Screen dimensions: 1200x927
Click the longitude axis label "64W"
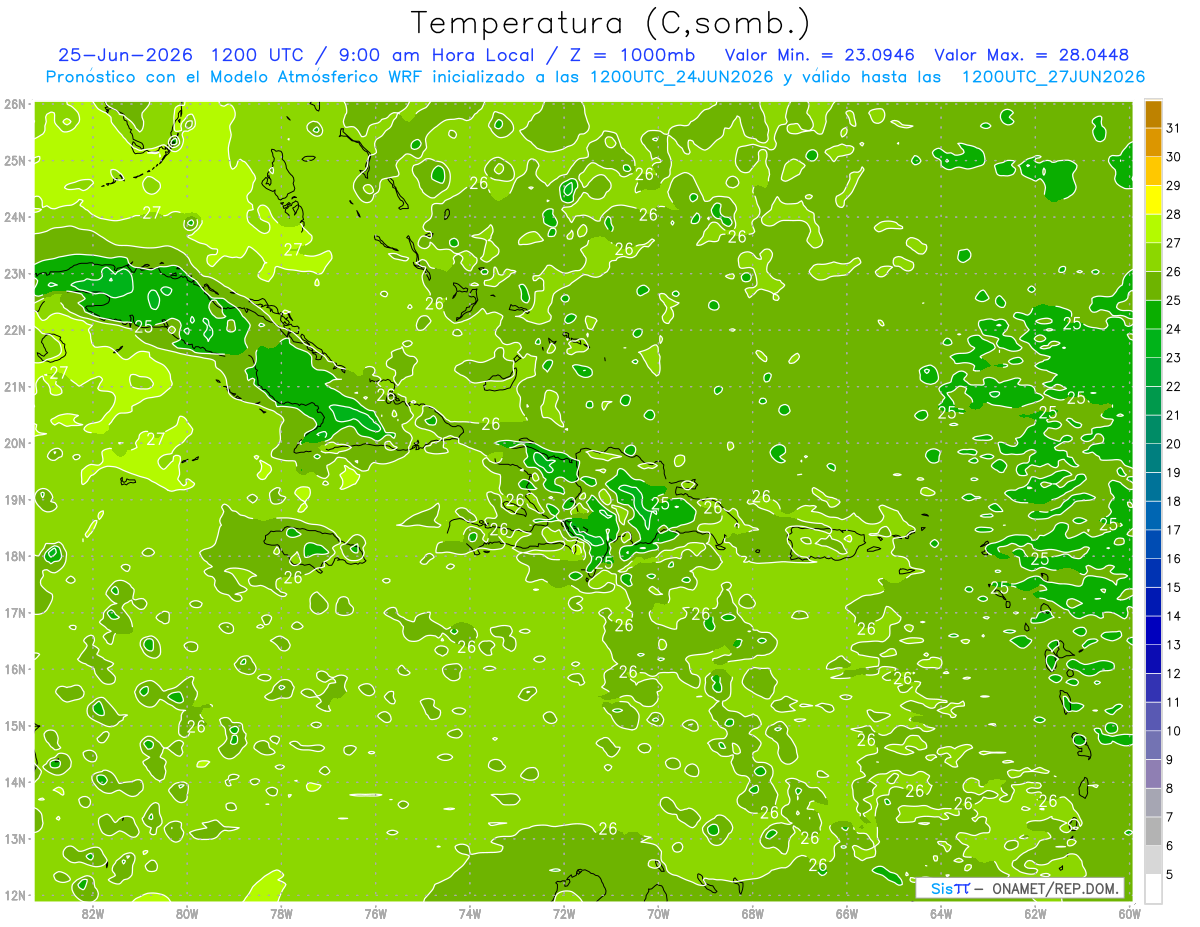[940, 913]
